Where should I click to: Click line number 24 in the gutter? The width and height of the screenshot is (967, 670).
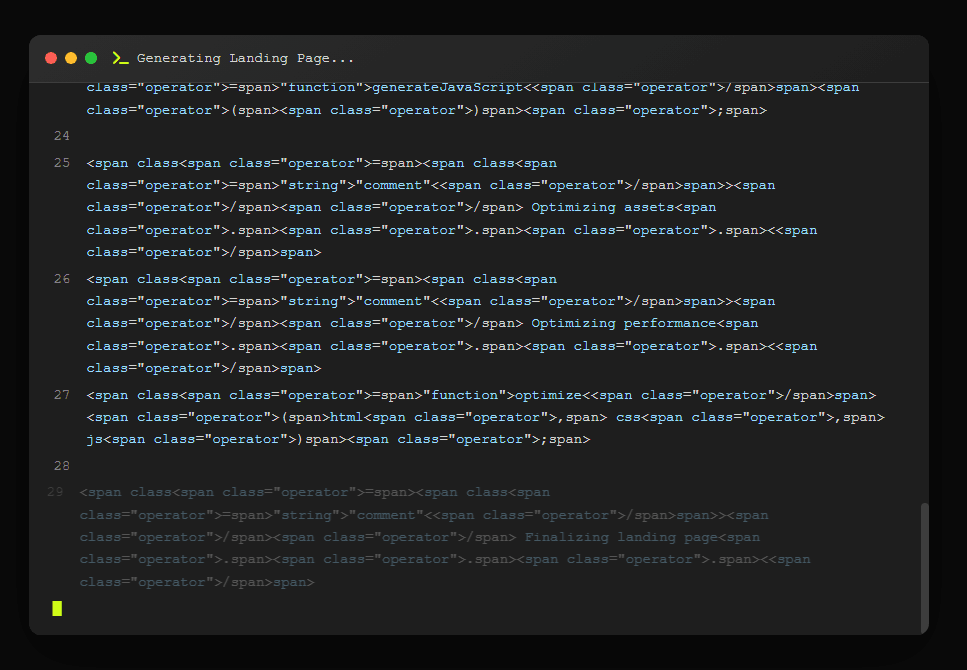62,135
